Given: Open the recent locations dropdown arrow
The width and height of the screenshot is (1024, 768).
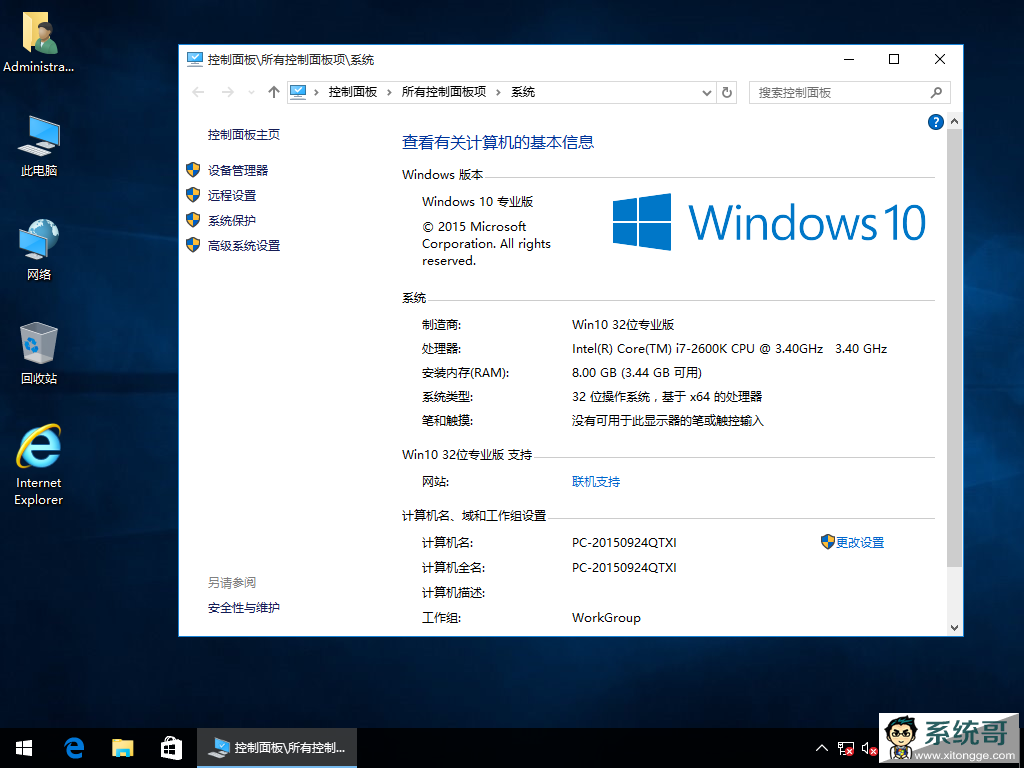Looking at the screenshot, I should click(251, 93).
